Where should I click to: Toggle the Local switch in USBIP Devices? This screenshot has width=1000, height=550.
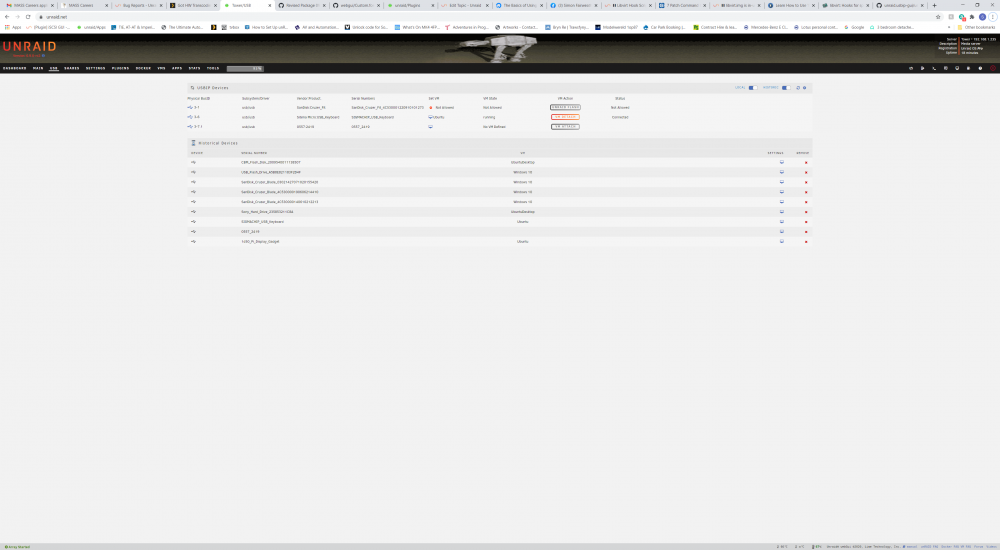click(x=753, y=88)
